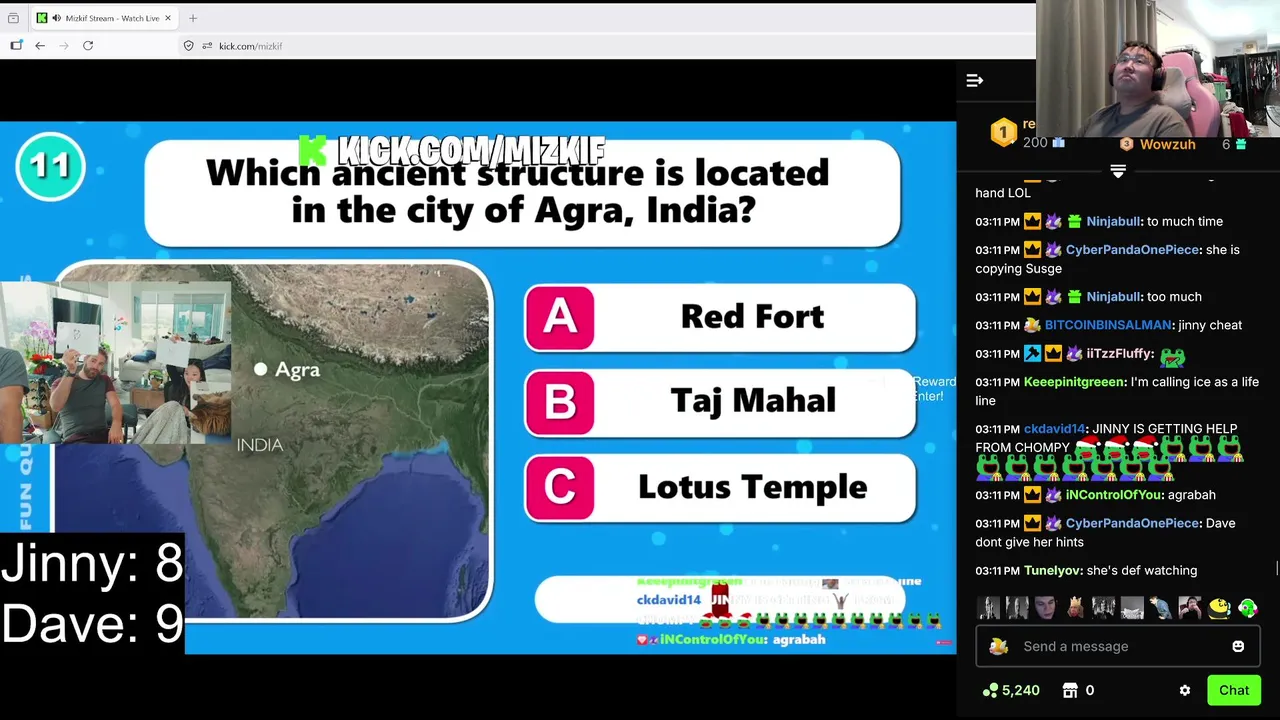Viewport: 1280px width, 720px height.
Task: Collapse the chat panel arrow icon
Action: 974,81
